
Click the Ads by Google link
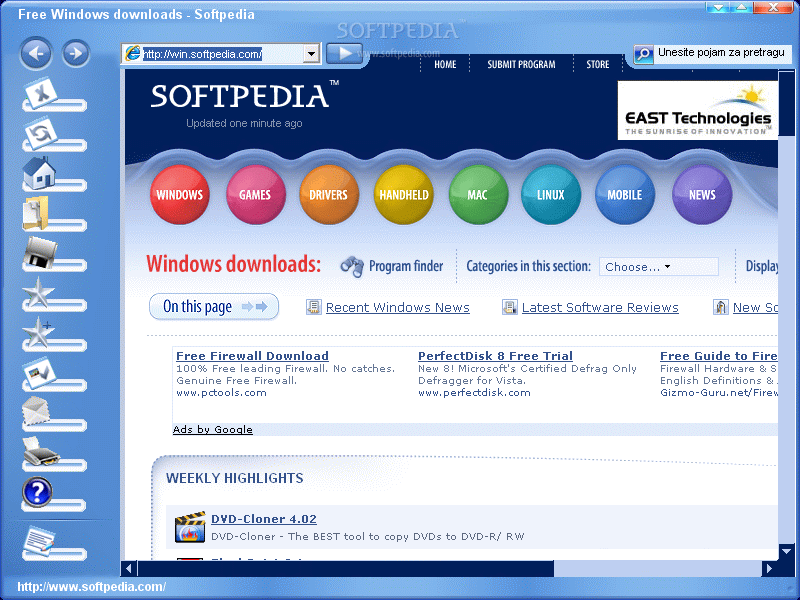coord(212,430)
